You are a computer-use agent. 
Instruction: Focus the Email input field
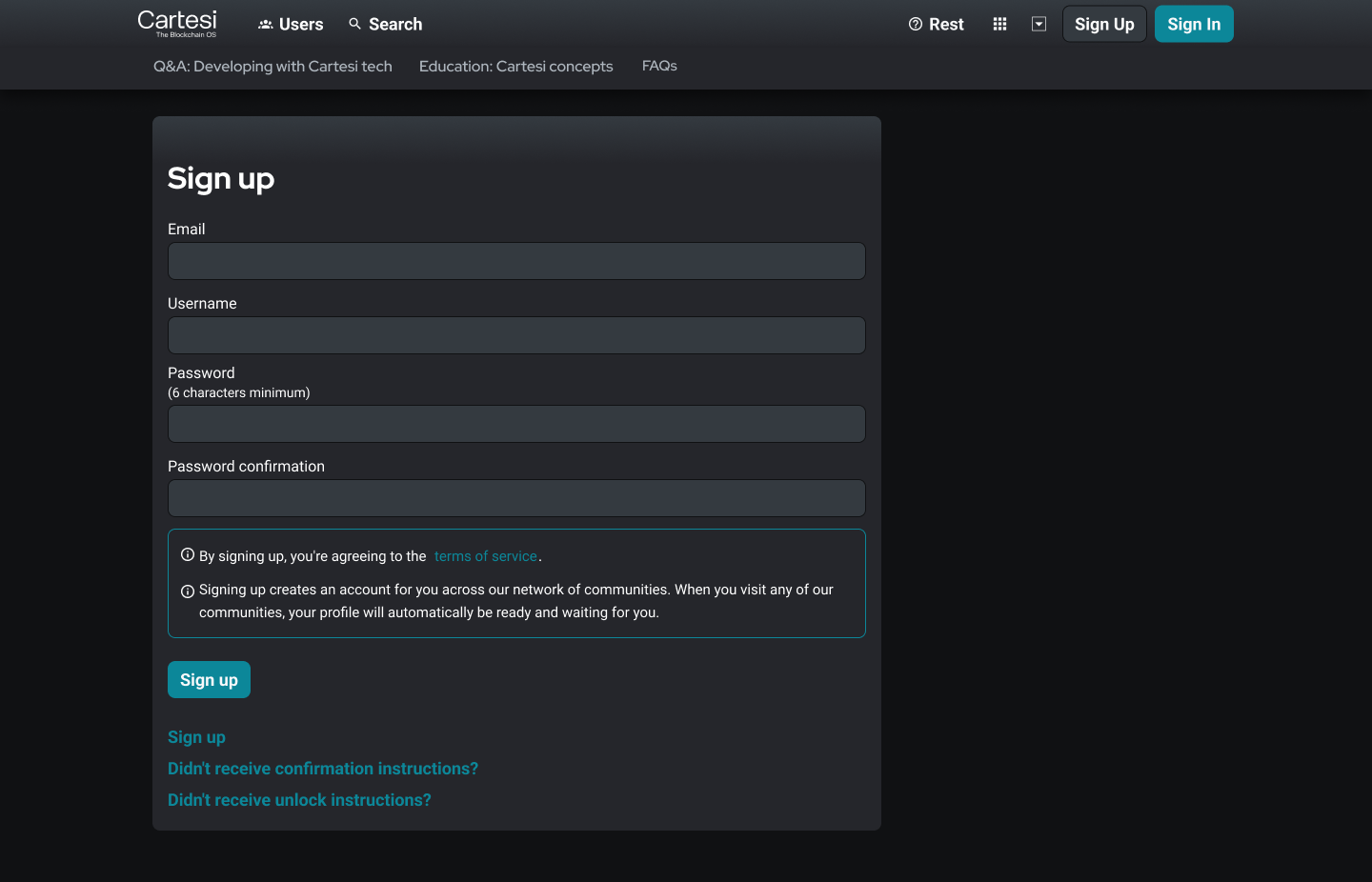(516, 261)
